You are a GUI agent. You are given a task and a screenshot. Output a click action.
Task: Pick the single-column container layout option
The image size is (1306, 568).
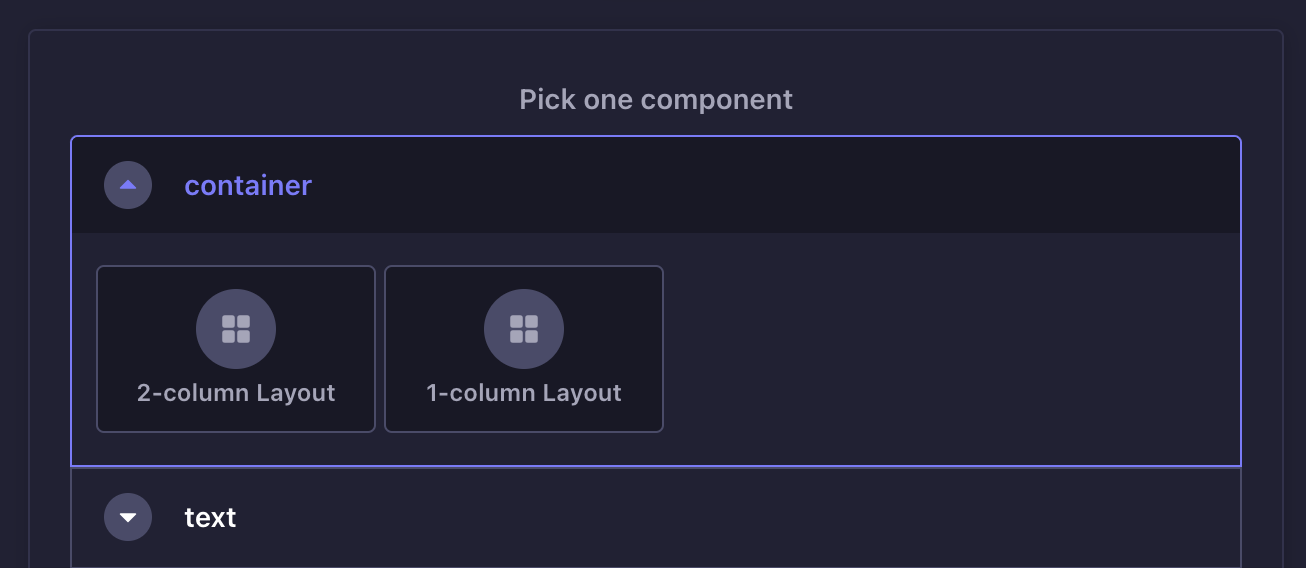click(524, 349)
